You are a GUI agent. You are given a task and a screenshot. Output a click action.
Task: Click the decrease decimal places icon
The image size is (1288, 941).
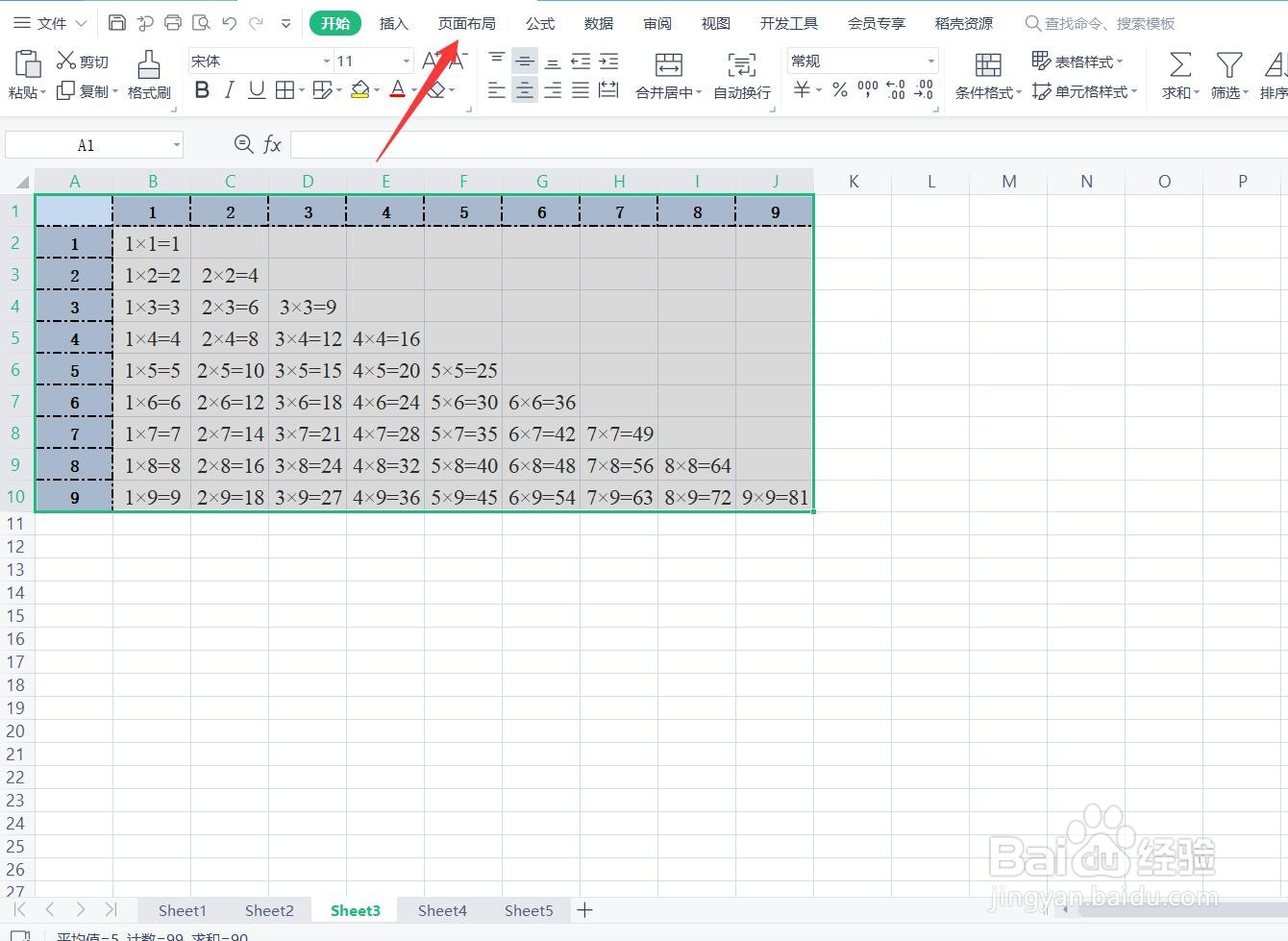click(924, 90)
